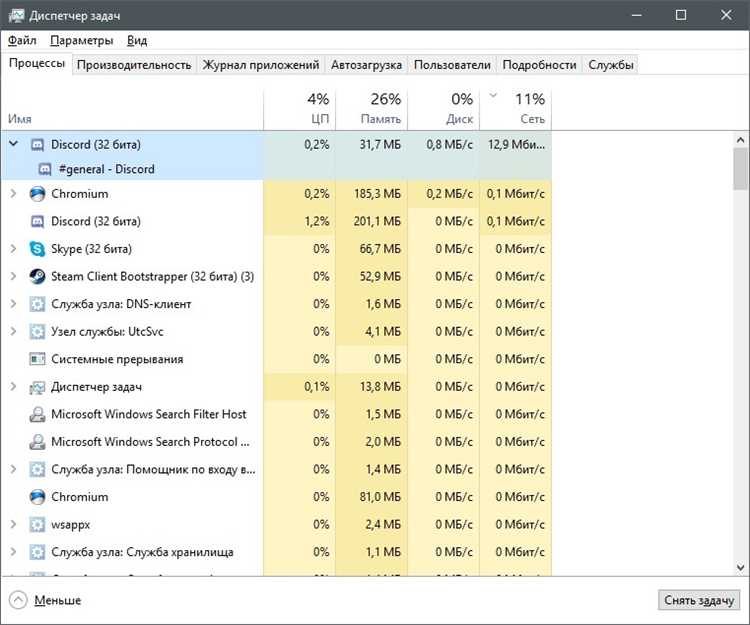The width and height of the screenshot is (750, 625).
Task: Click the gear icon for Служба хранилища
Action: pos(37,552)
